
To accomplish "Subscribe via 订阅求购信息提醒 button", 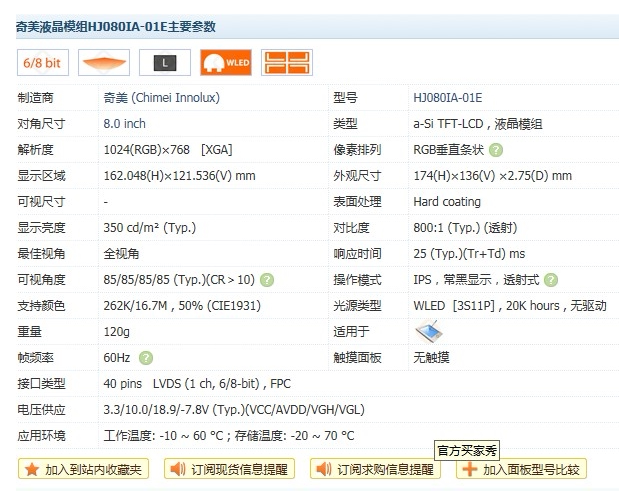I will coord(375,469).
